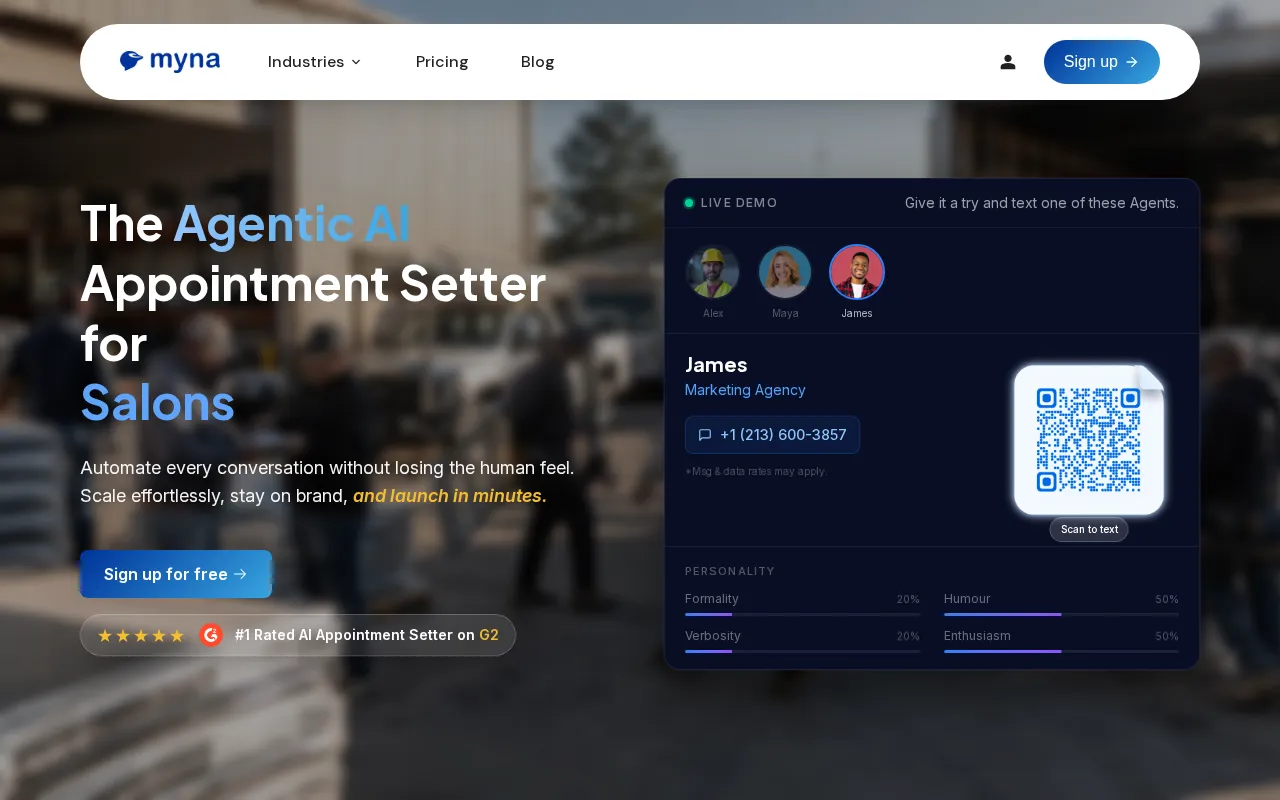
Task: Select the Alex agent avatar
Action: 713,272
